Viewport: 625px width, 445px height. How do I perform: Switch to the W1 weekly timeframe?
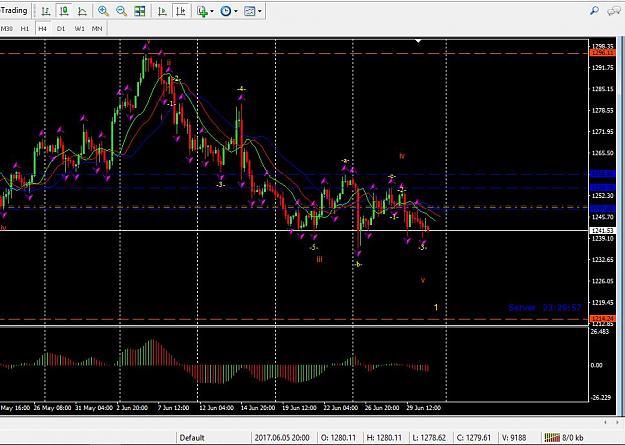click(x=79, y=29)
